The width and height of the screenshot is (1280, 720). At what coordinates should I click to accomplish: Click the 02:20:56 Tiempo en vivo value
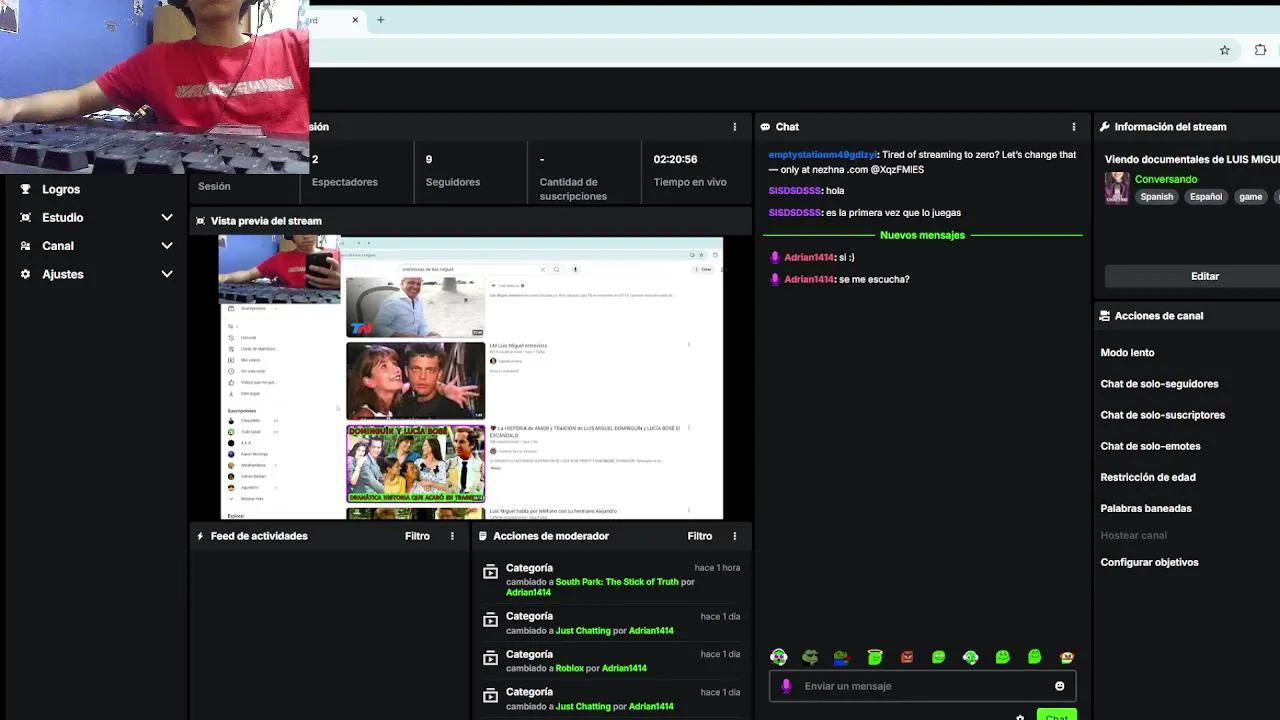coord(675,159)
